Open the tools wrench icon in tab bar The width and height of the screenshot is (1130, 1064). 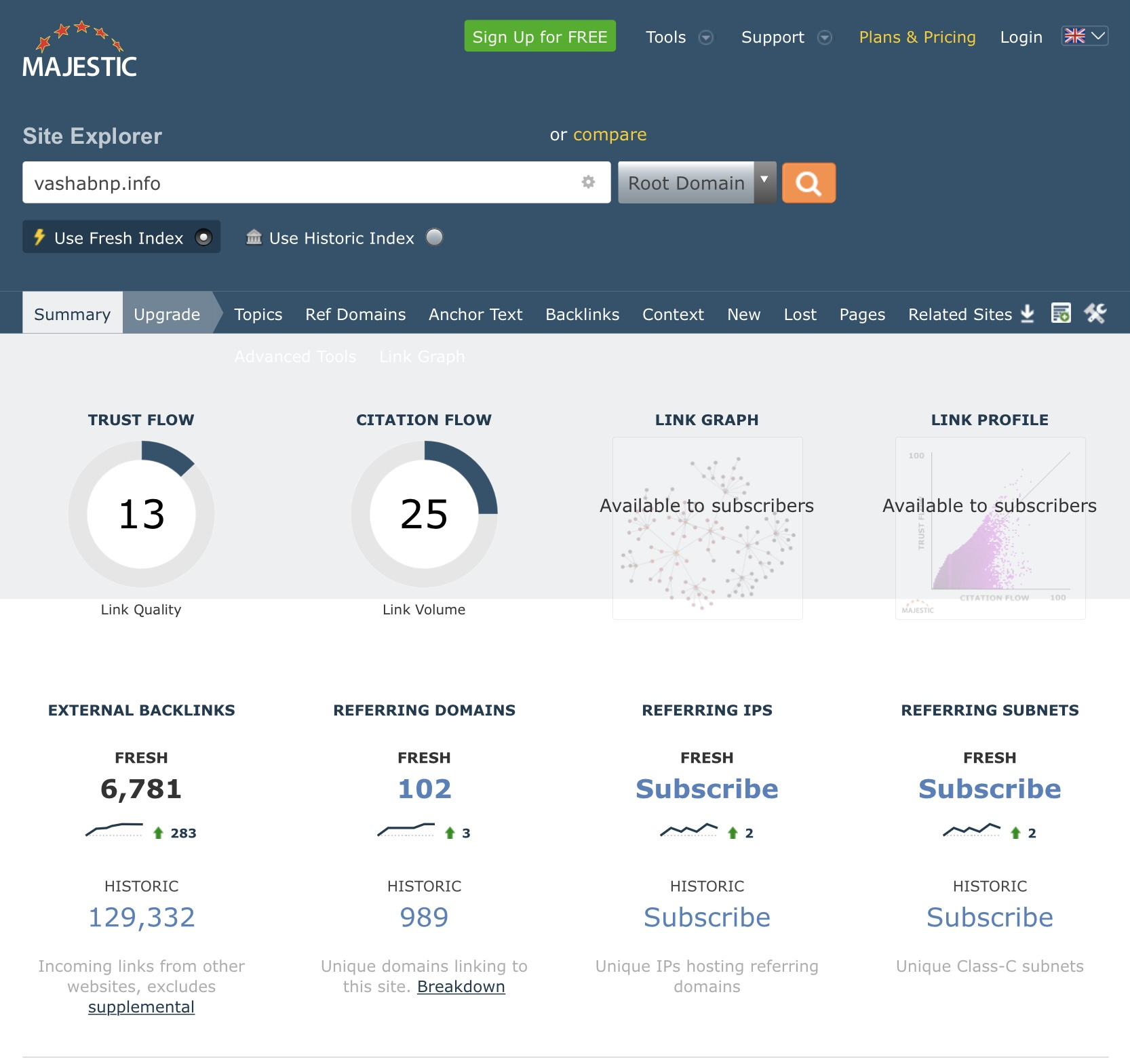1095,313
